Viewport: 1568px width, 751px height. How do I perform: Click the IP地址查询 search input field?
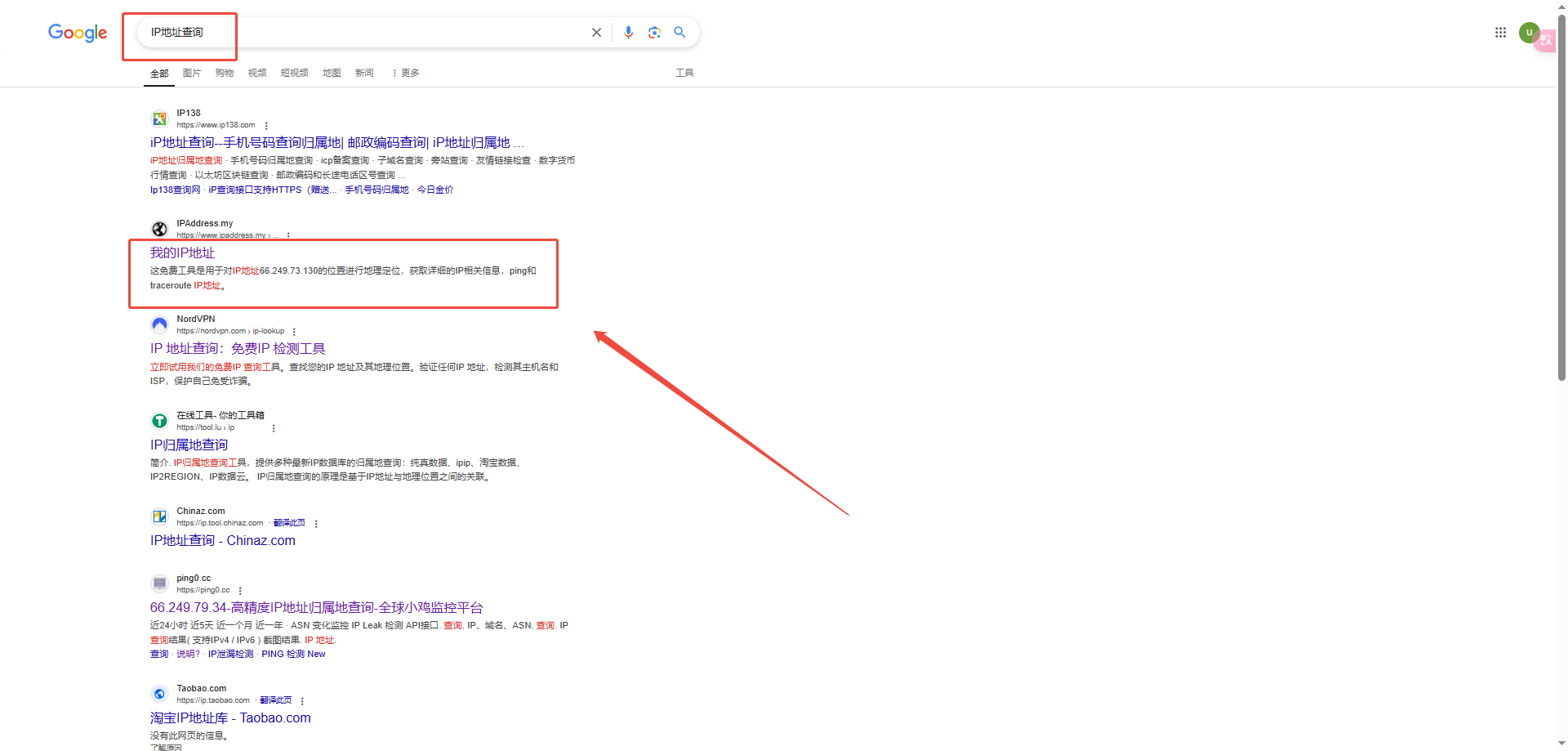point(367,33)
